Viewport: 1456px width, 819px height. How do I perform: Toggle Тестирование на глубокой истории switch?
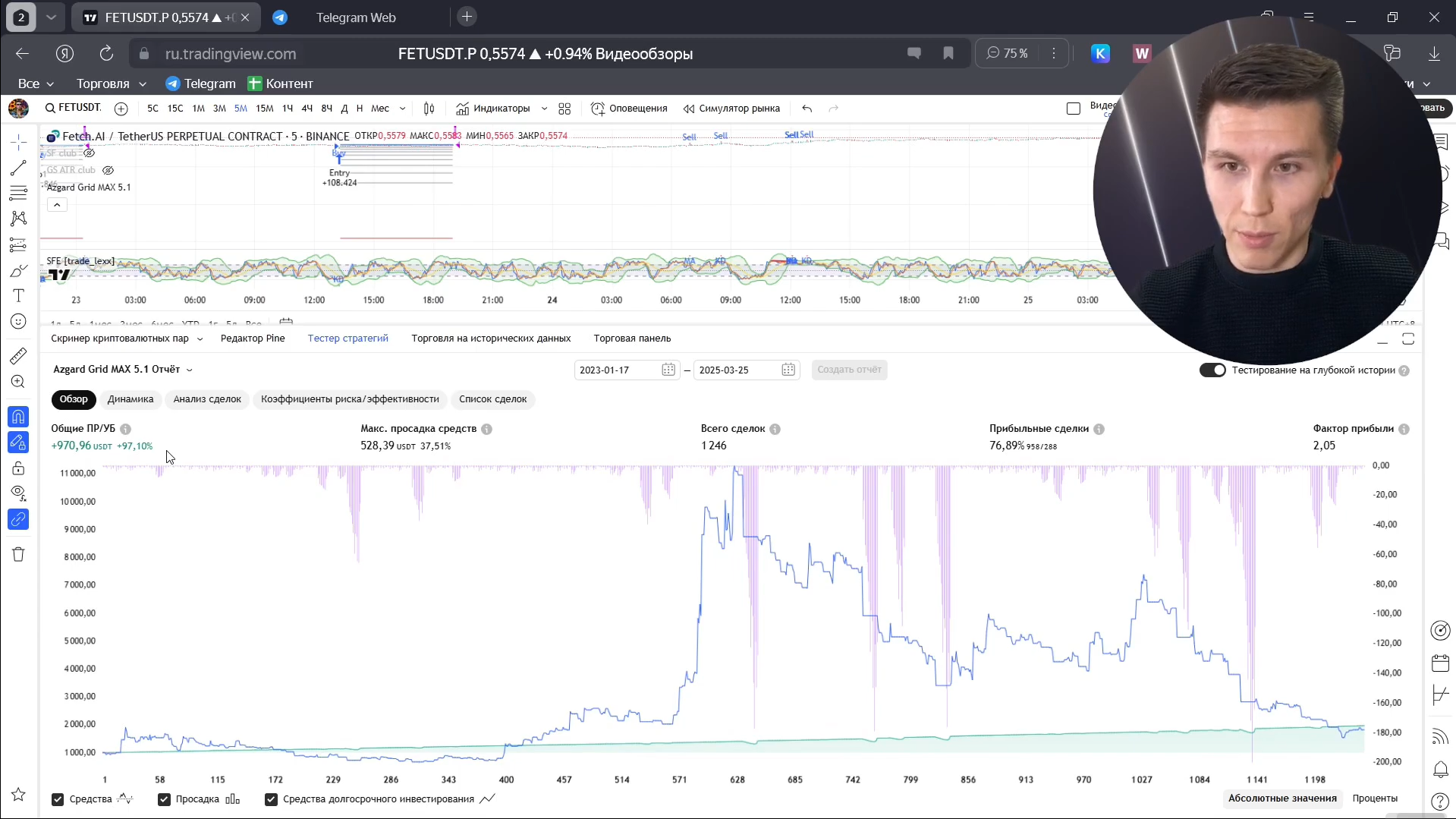[1212, 370]
